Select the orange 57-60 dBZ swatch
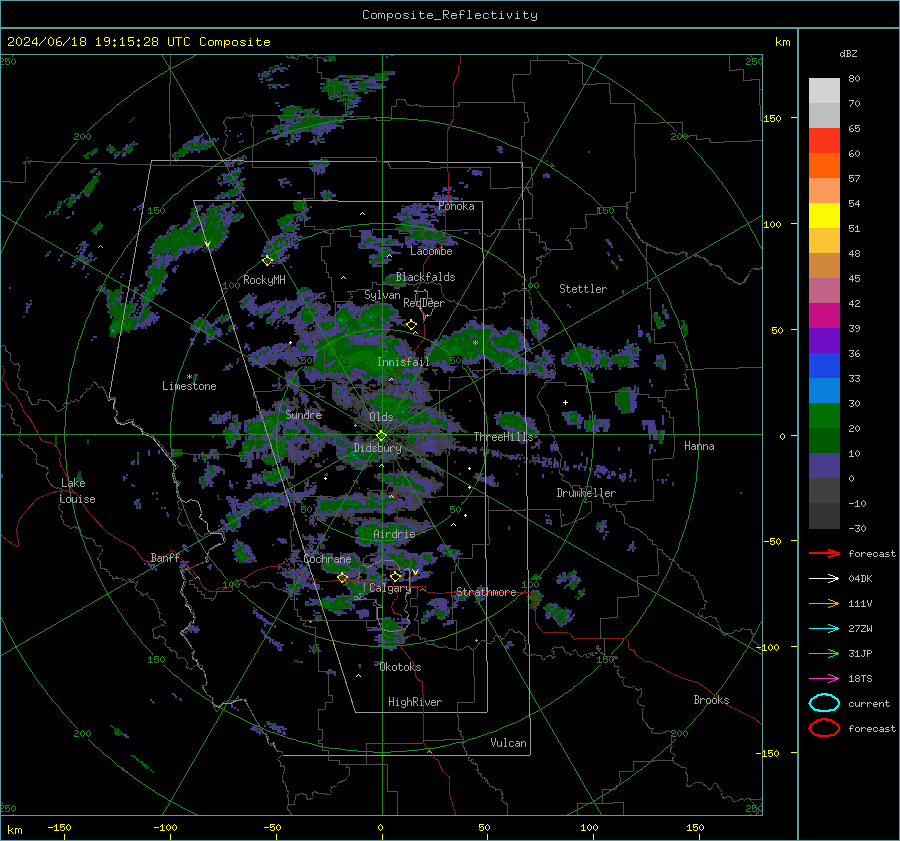The height and width of the screenshot is (841, 900). click(824, 166)
